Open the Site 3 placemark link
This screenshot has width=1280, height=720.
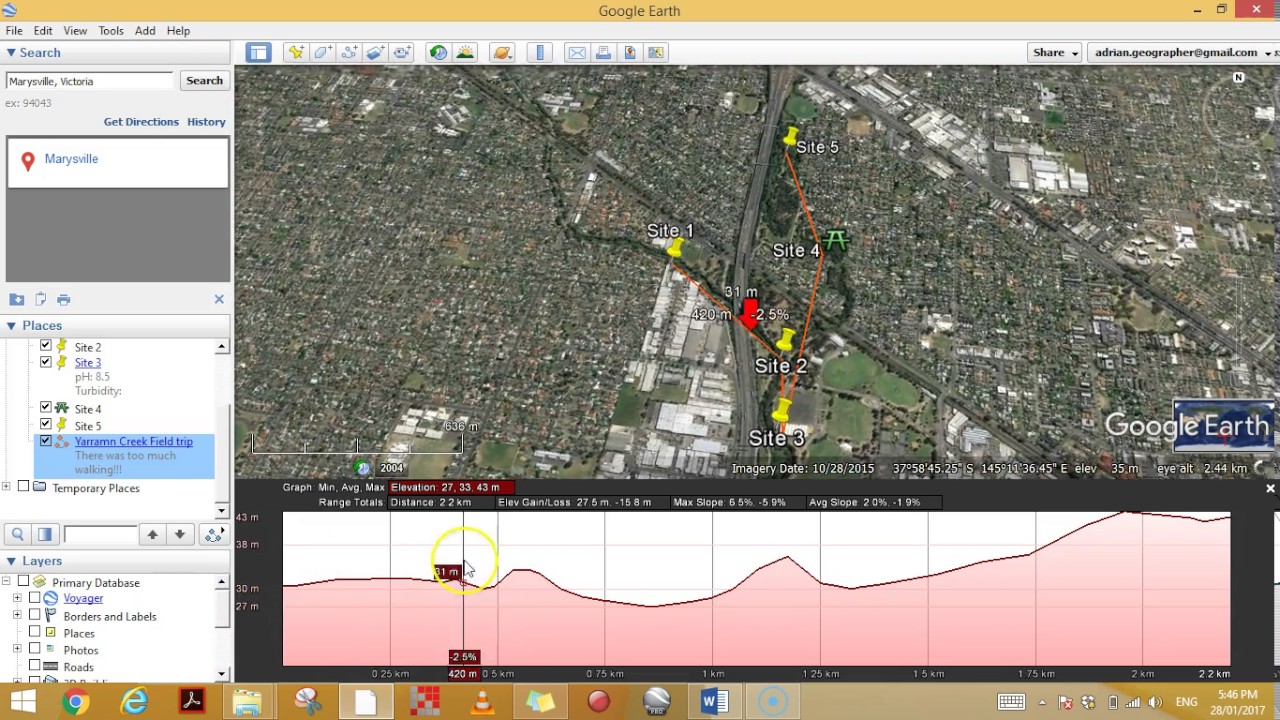[88, 363]
